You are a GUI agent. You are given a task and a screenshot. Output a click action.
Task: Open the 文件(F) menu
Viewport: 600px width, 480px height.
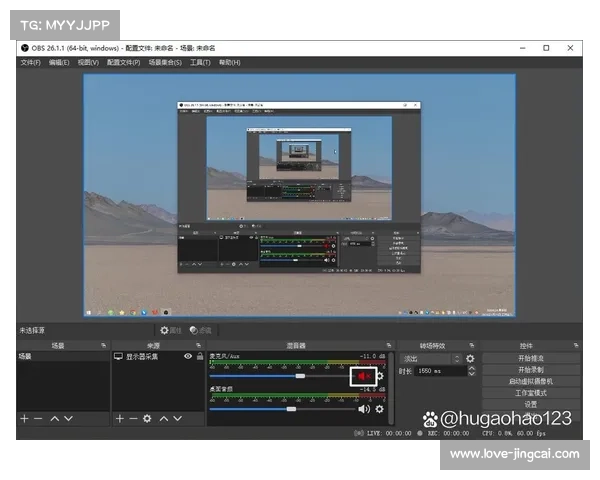(x=30, y=62)
